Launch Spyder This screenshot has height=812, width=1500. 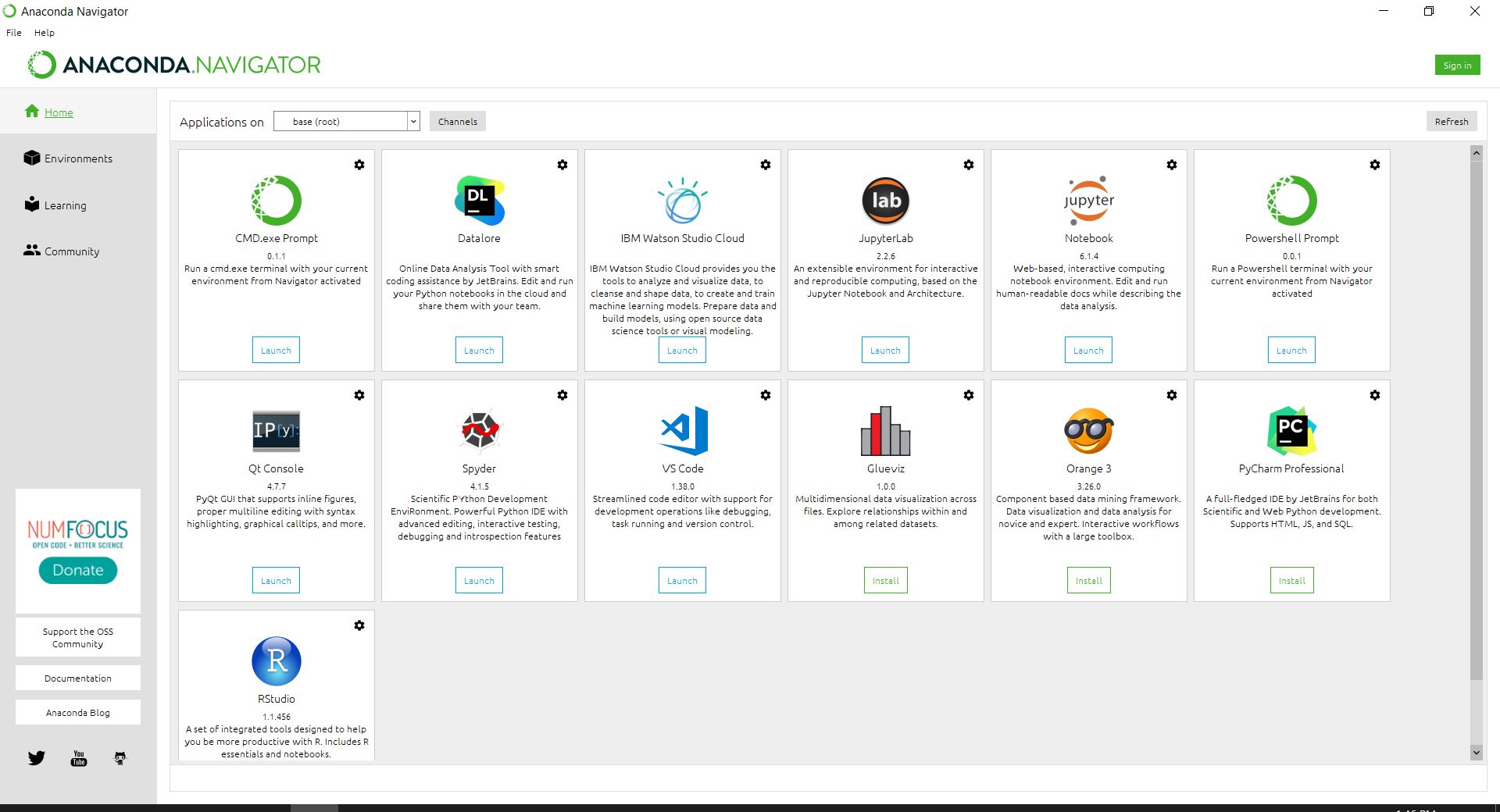[x=479, y=581]
